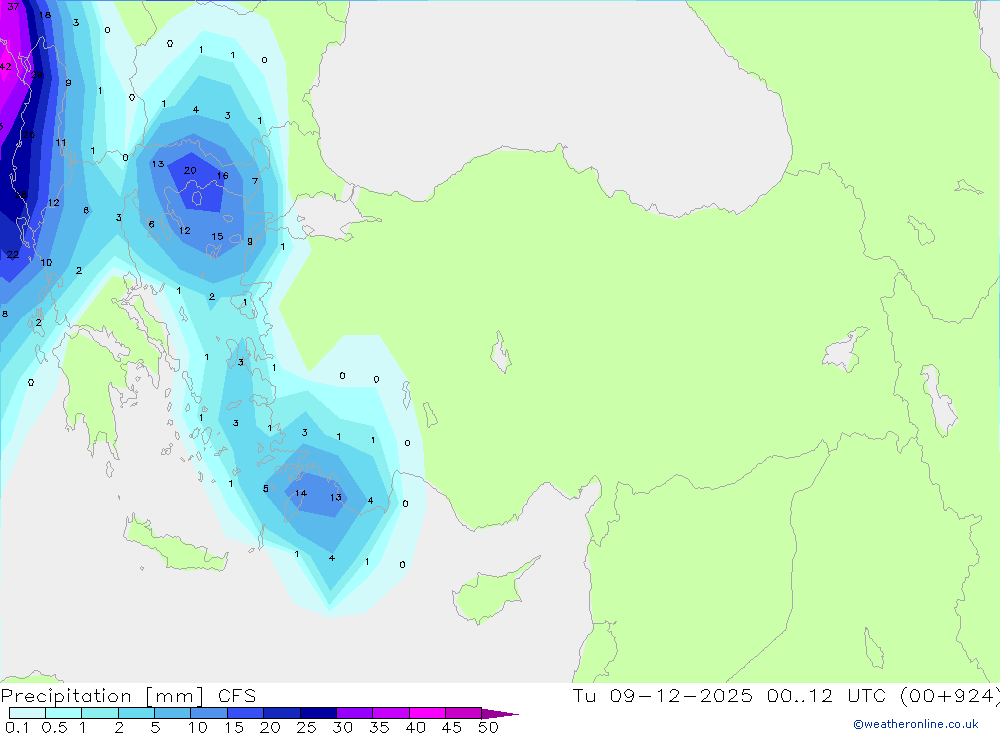Click the map value '22'
Image resolution: width=1000 pixels, height=733 pixels.
13,255
